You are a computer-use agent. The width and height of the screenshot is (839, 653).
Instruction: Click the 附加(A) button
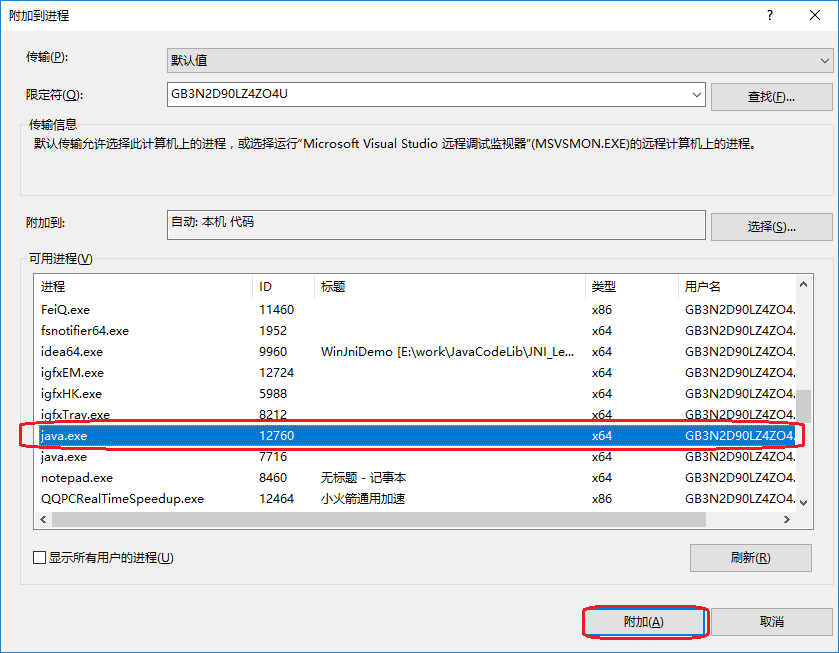[x=644, y=622]
